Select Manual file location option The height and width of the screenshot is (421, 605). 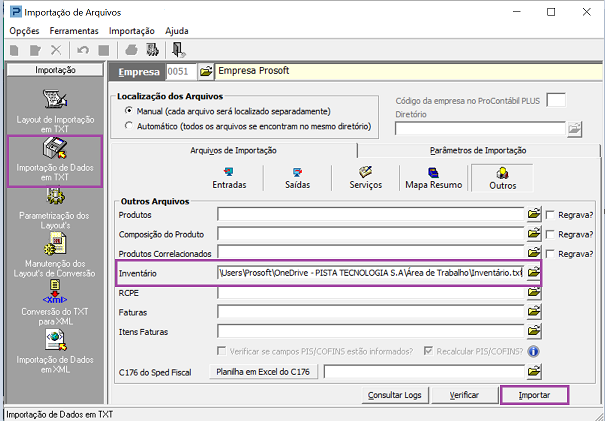128,111
